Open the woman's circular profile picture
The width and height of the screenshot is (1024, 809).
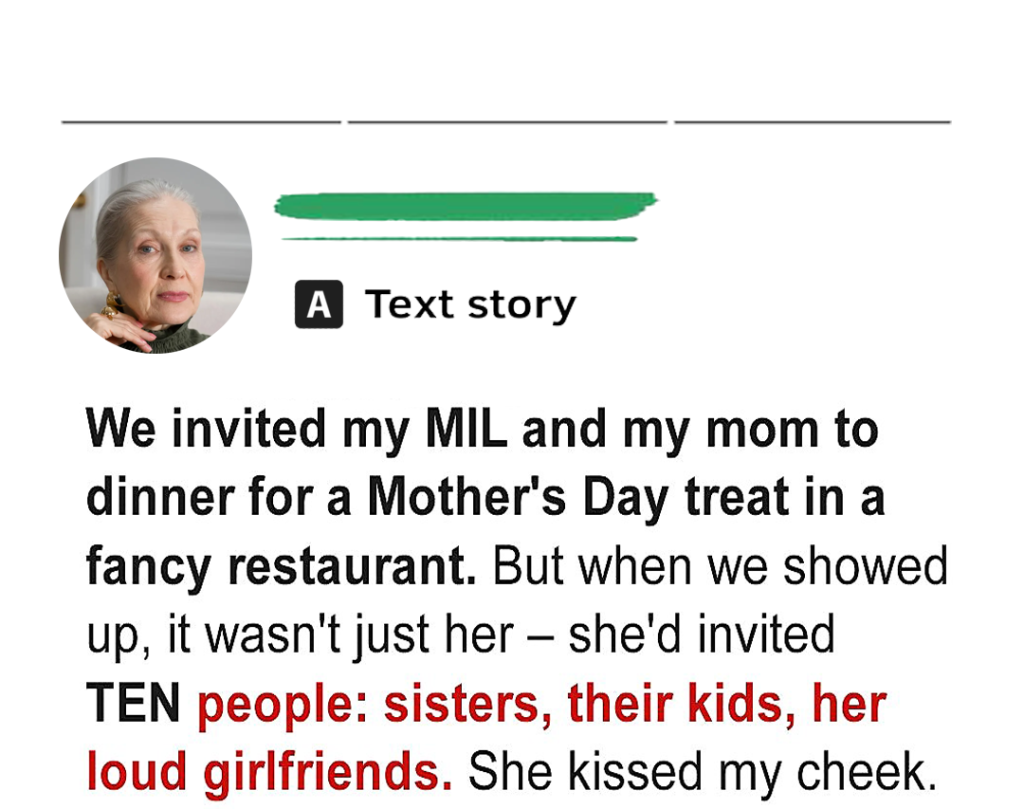click(155, 255)
